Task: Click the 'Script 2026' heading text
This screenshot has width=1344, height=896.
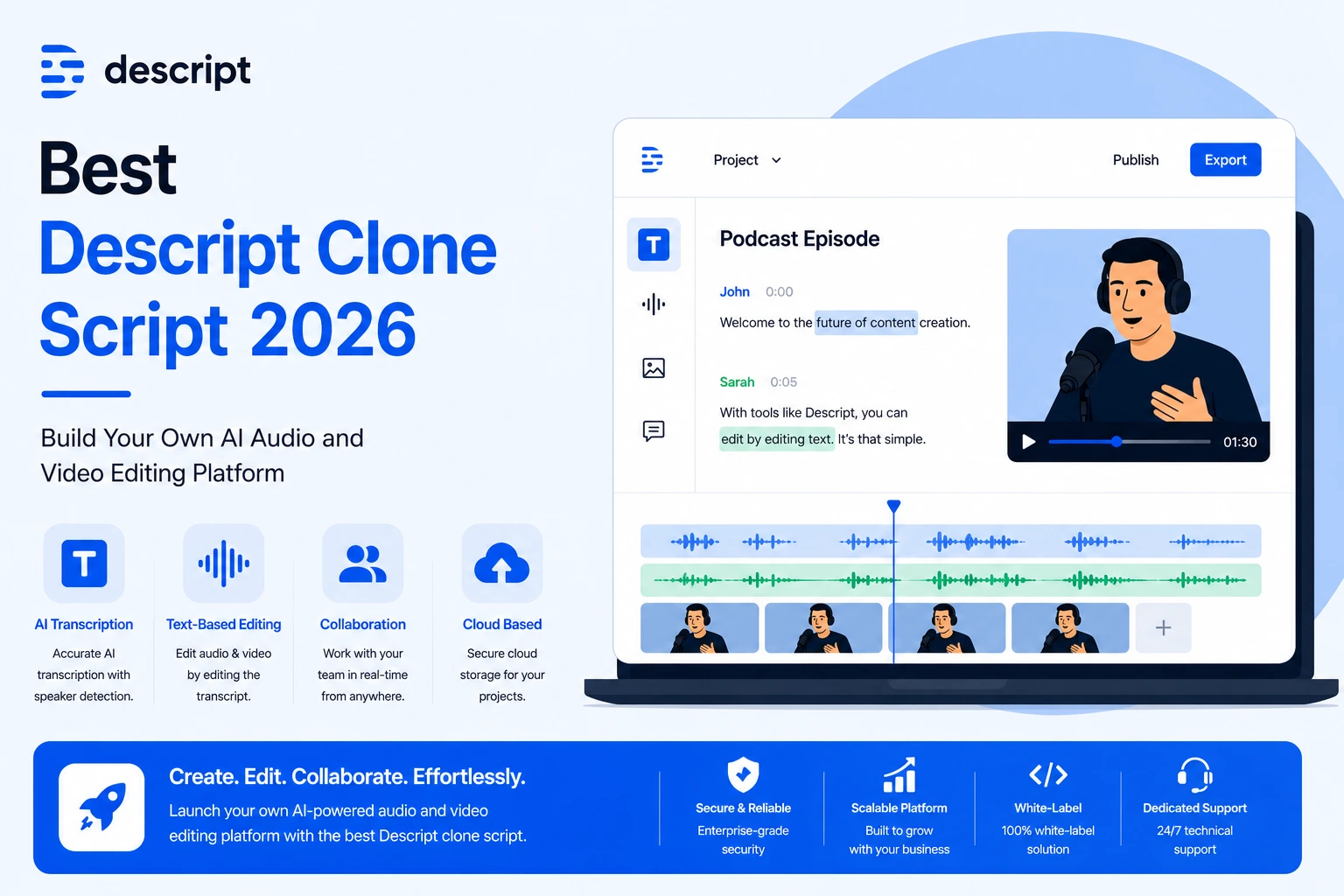Action: [x=228, y=331]
